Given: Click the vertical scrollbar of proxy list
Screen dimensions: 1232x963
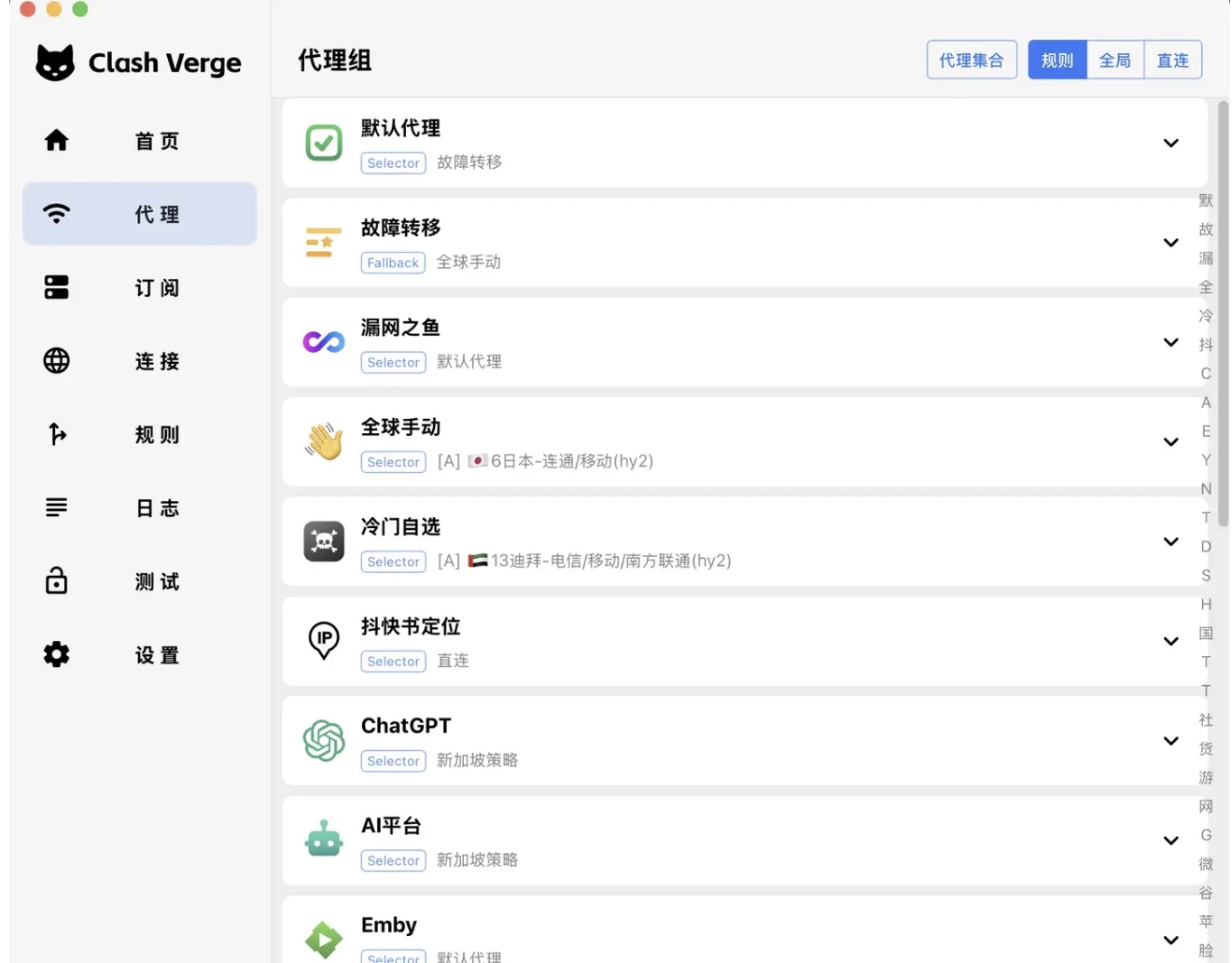Looking at the screenshot, I should point(1224,314).
